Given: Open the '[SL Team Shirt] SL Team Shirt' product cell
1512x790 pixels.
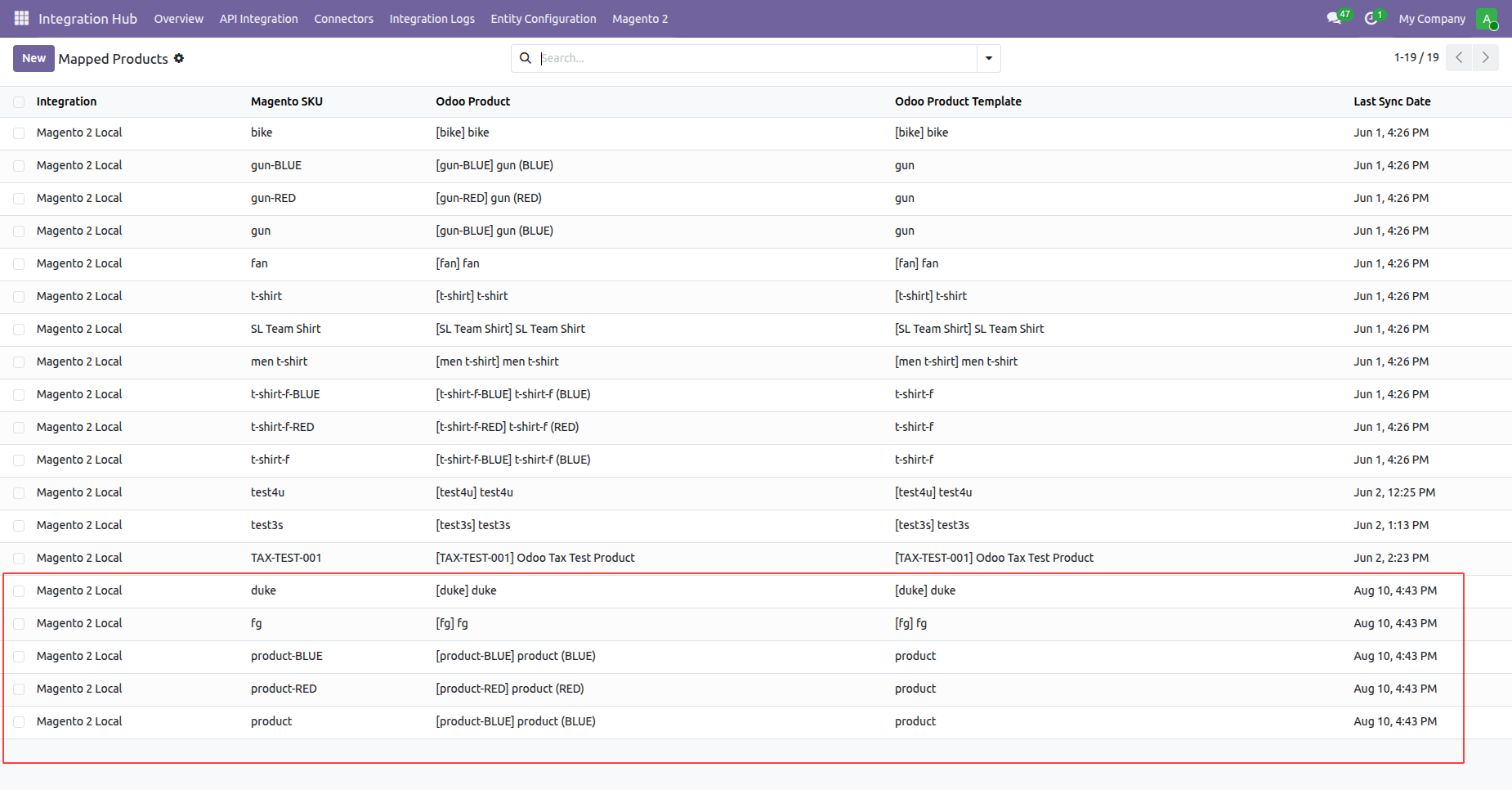Looking at the screenshot, I should pyautogui.click(x=510, y=329).
